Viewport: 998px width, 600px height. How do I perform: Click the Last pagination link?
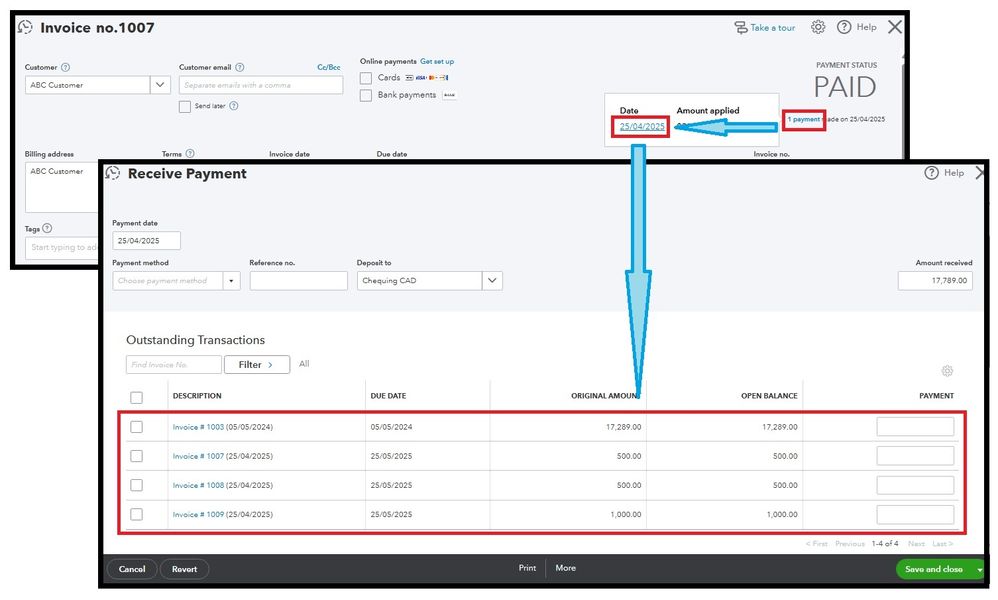point(943,543)
